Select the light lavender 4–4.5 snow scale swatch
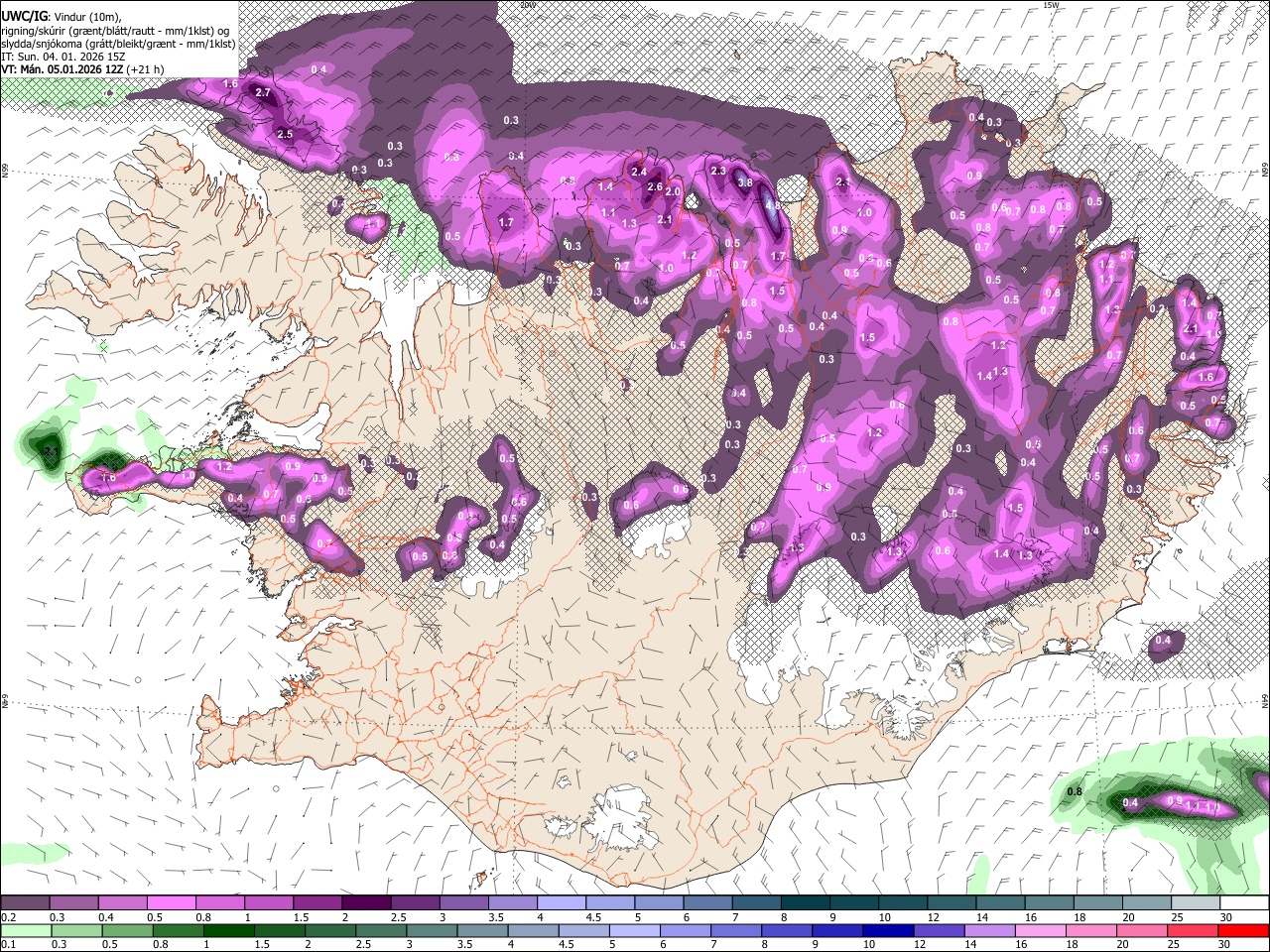 [560, 902]
